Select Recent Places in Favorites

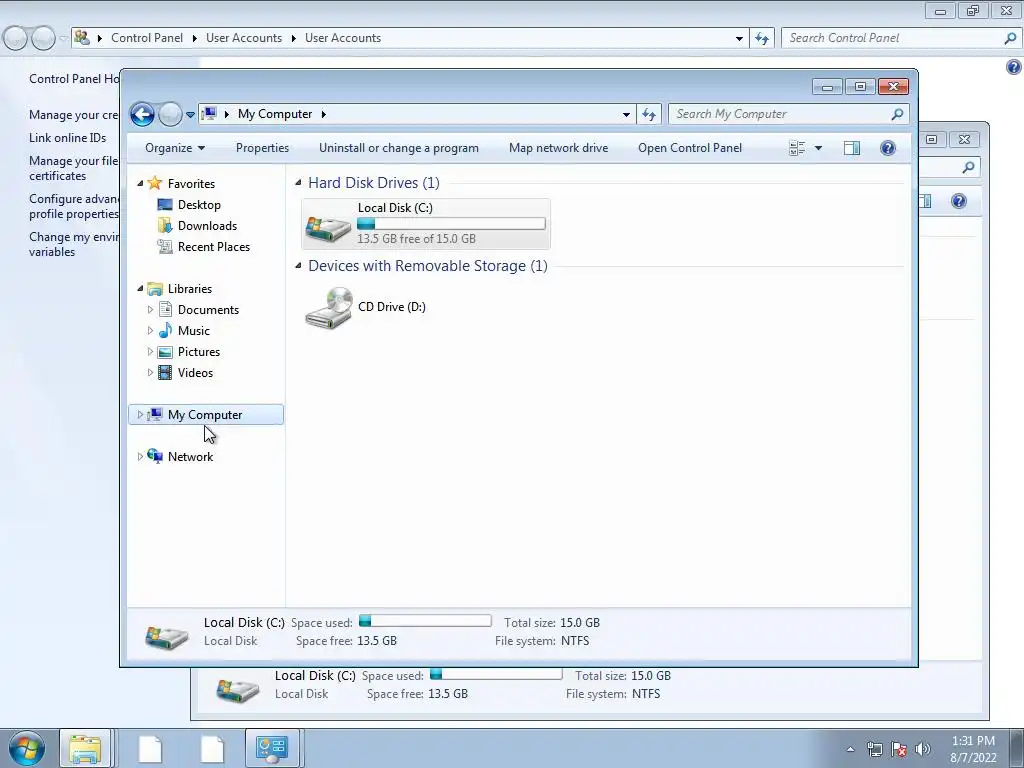pyautogui.click(x=214, y=246)
